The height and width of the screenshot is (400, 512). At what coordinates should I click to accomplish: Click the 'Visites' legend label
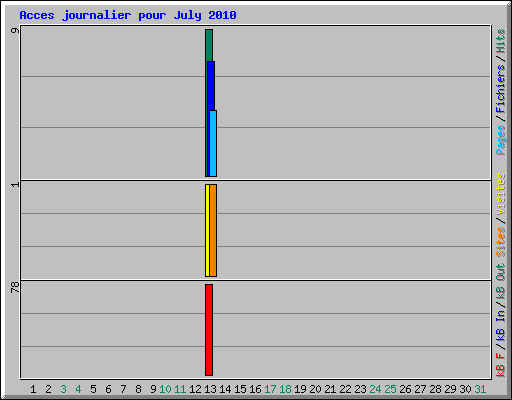tap(501, 194)
